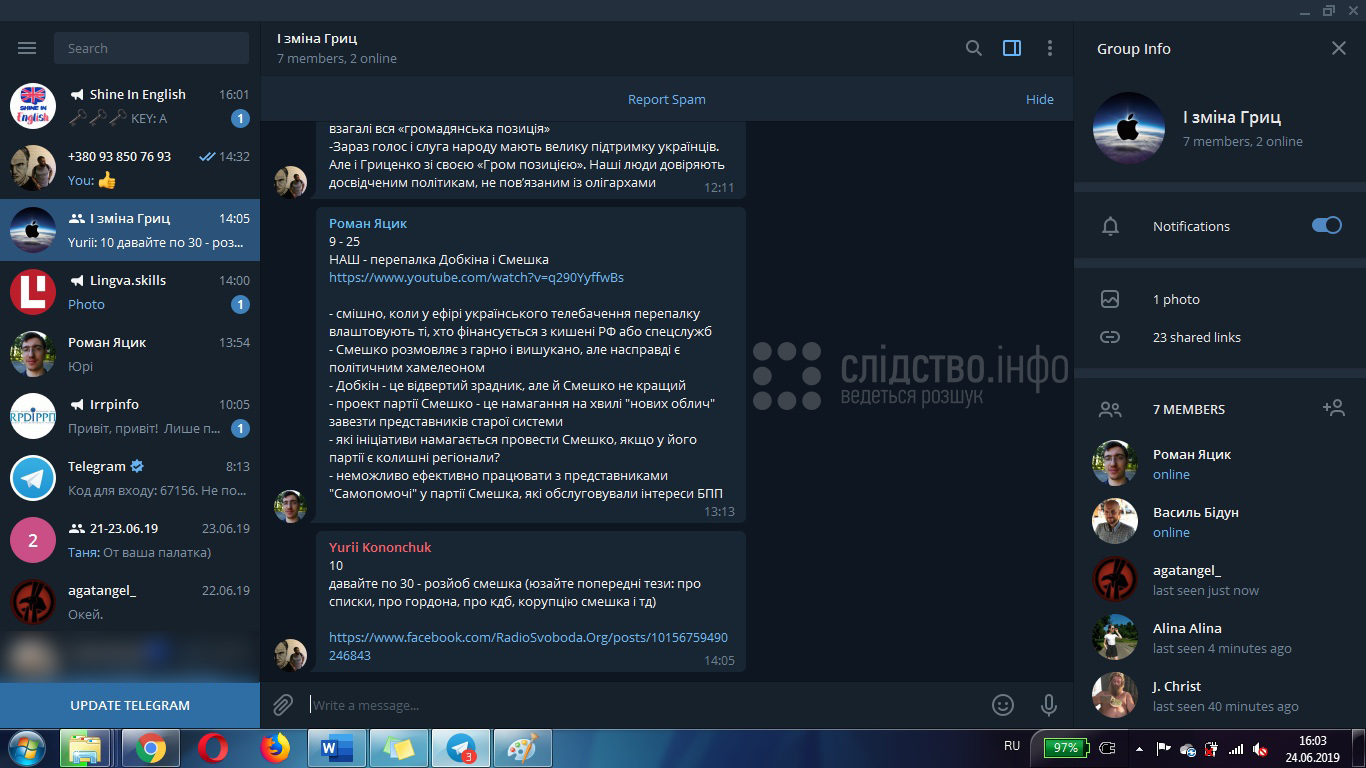Open member J. Christ's profile
1366x768 pixels.
(1220, 695)
